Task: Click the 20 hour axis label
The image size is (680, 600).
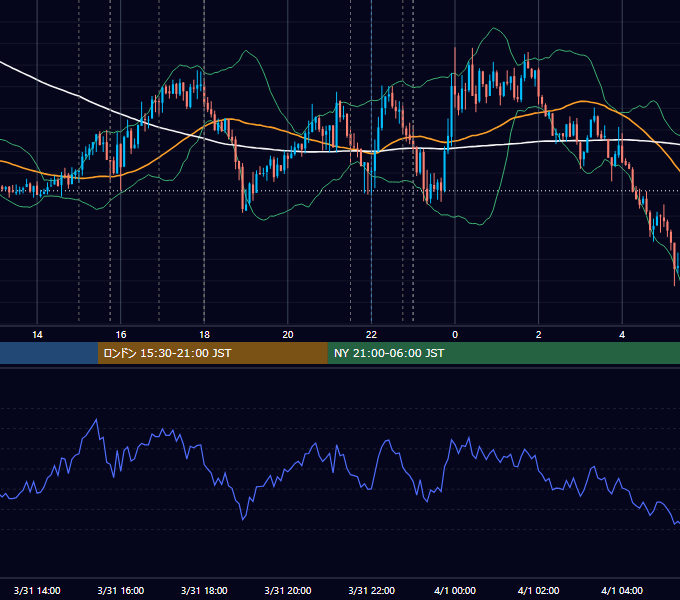Action: pos(288,335)
